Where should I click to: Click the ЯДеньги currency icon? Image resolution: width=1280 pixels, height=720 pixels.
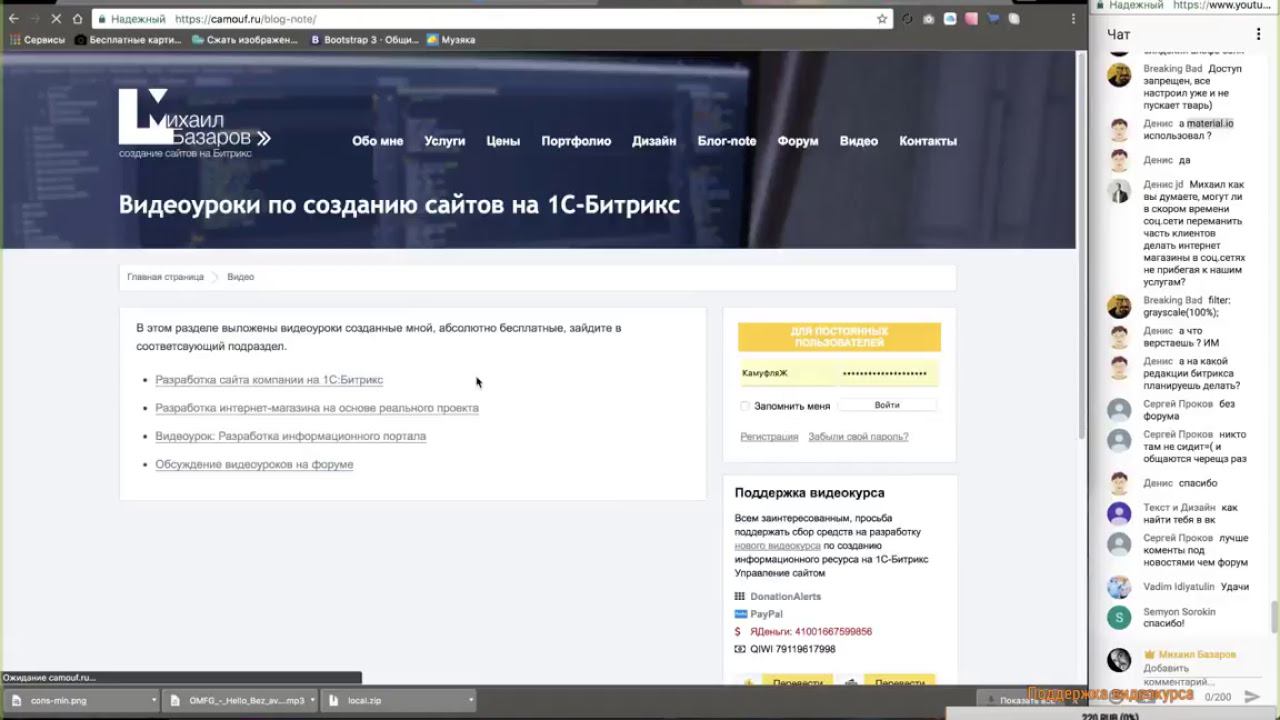click(x=738, y=632)
